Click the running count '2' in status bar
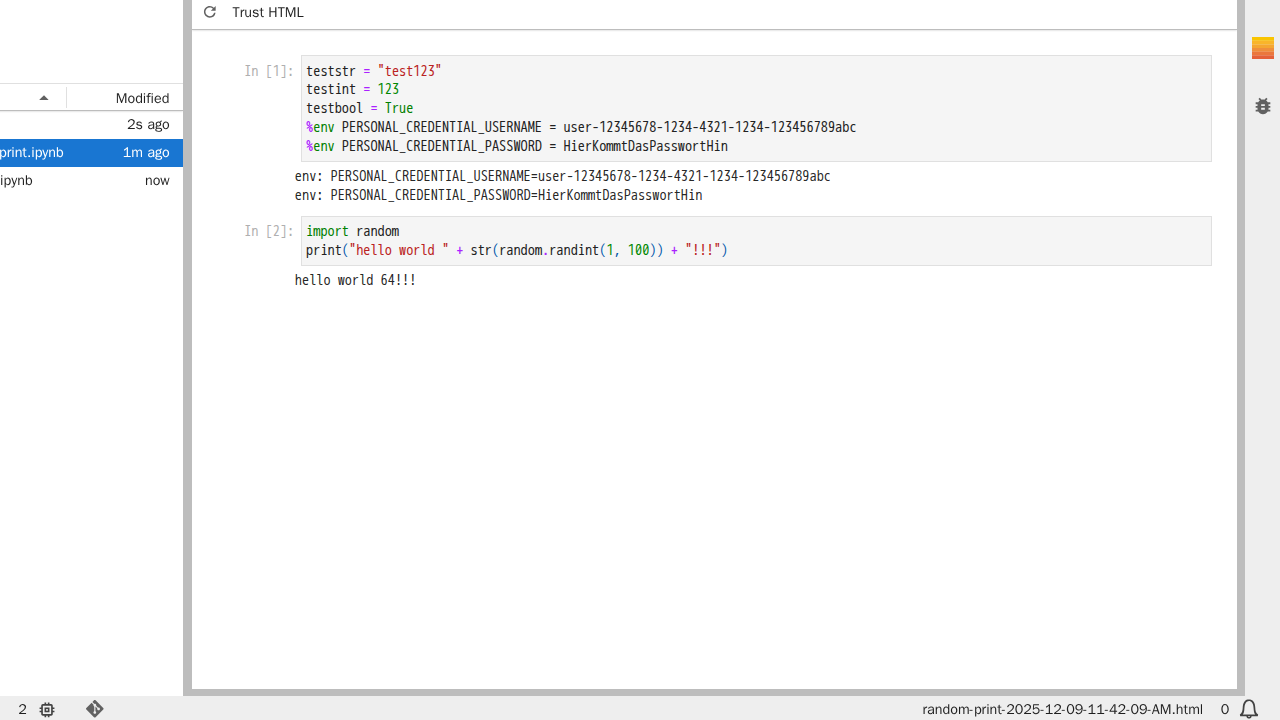Viewport: 1280px width, 720px height. 23,709
